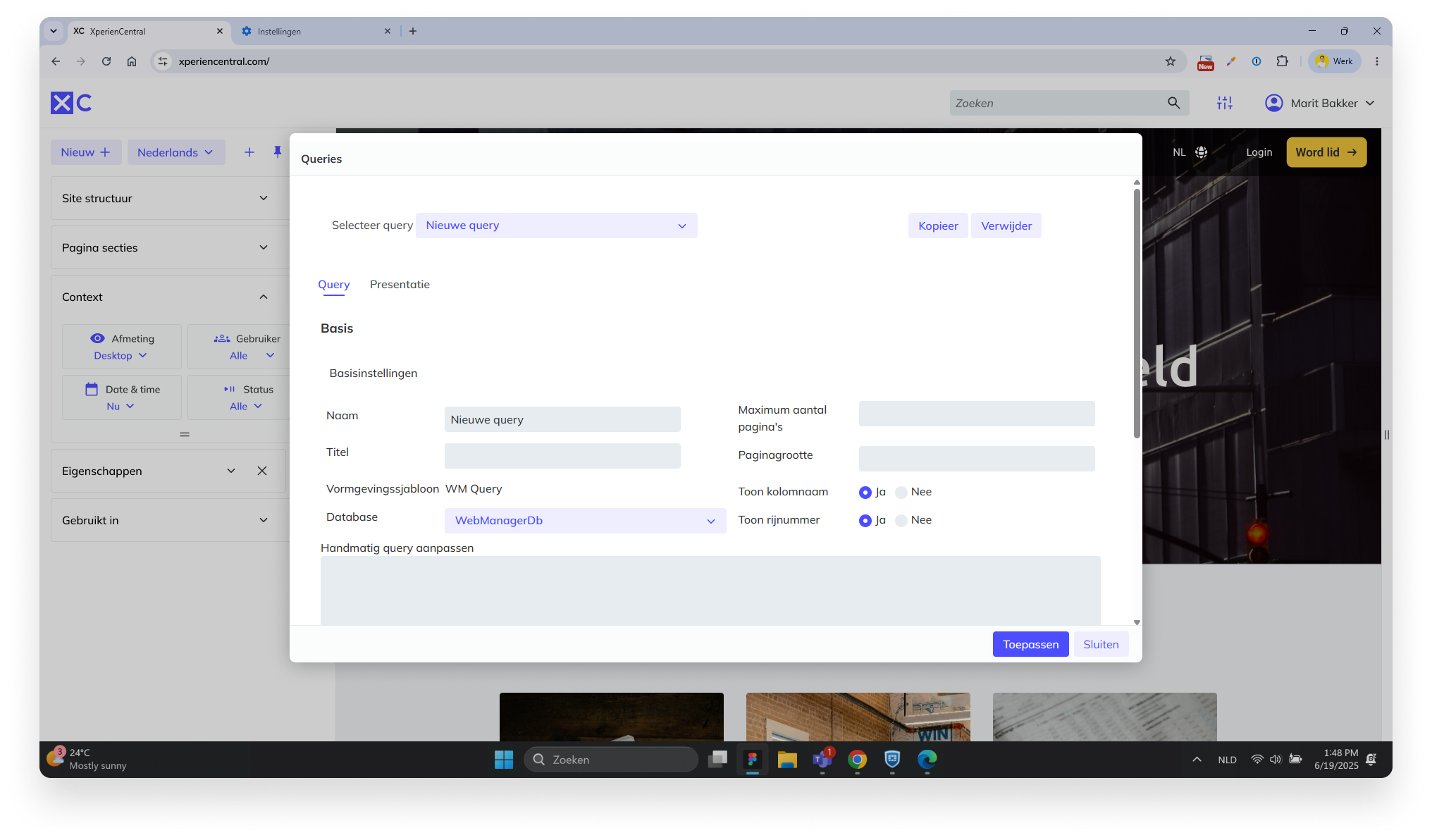This screenshot has height=840, width=1432.
Task: Click the drag handle below Context panel
Action: 185,434
